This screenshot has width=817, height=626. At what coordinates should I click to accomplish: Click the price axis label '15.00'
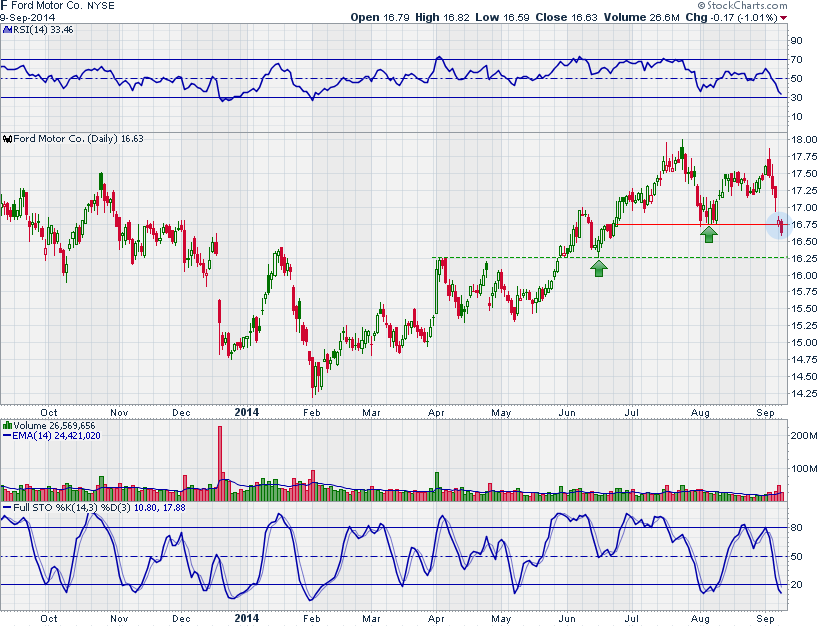pos(803,342)
